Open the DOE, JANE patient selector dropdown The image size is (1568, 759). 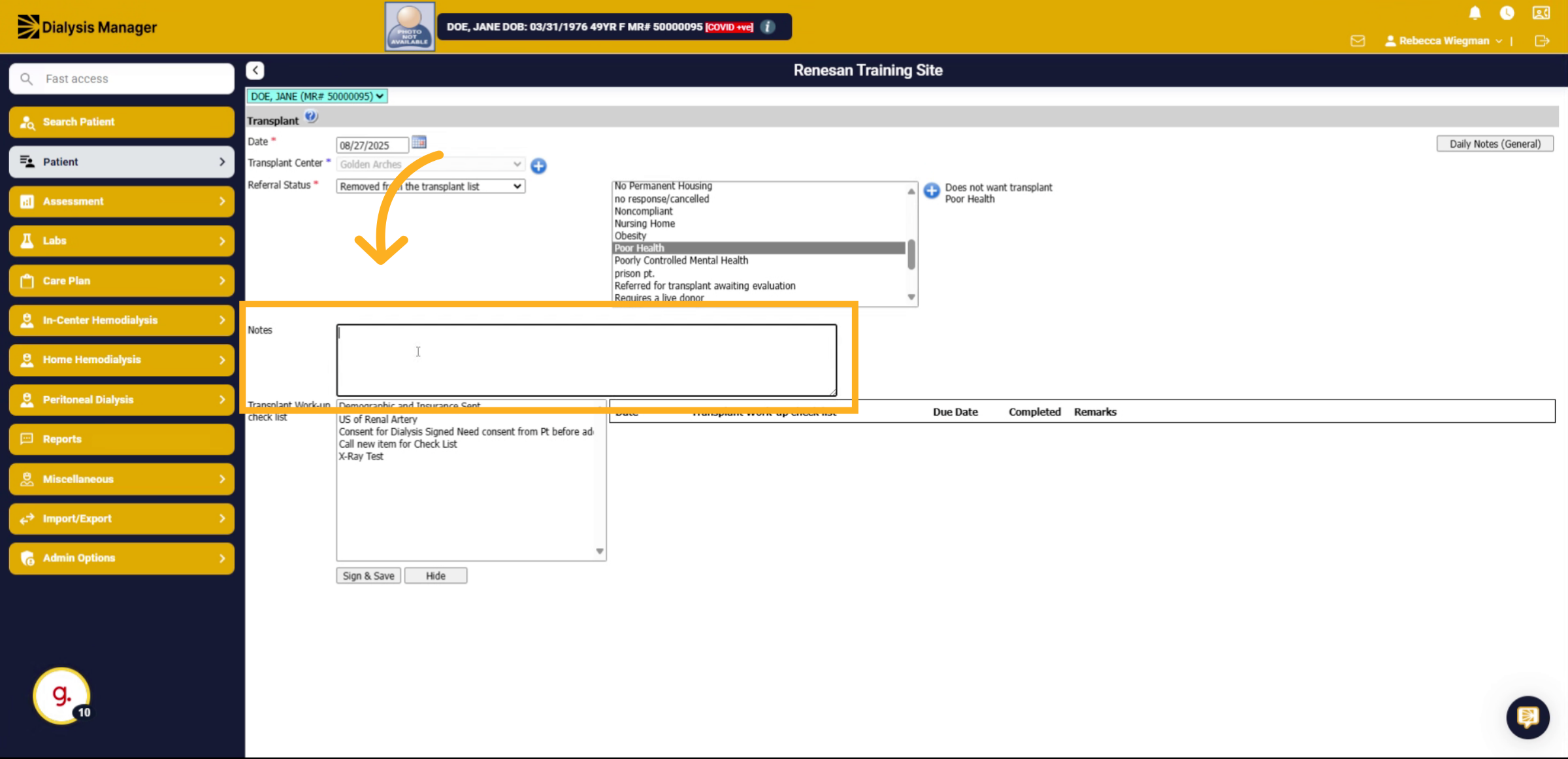tap(317, 96)
